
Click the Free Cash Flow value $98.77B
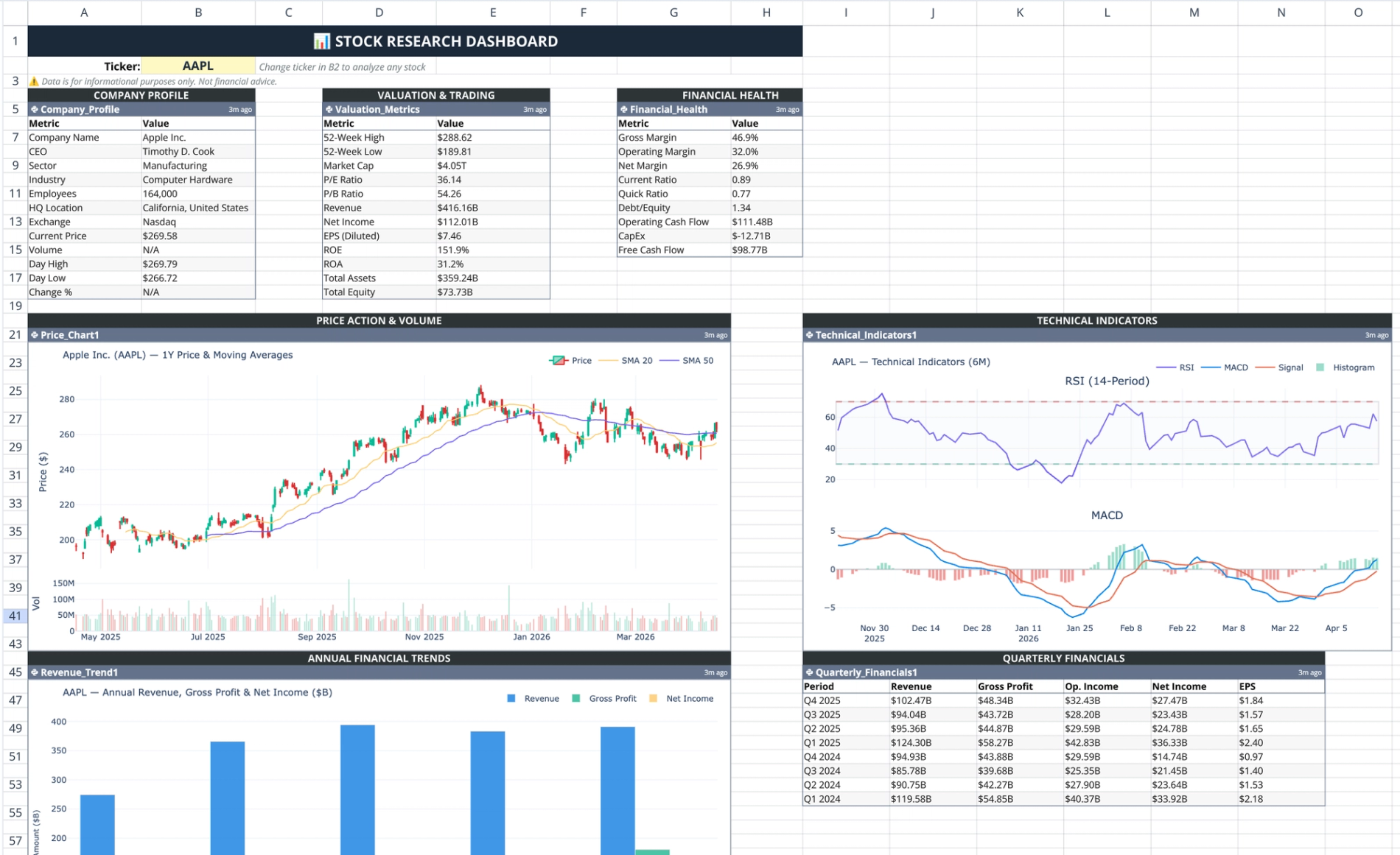click(x=766, y=250)
